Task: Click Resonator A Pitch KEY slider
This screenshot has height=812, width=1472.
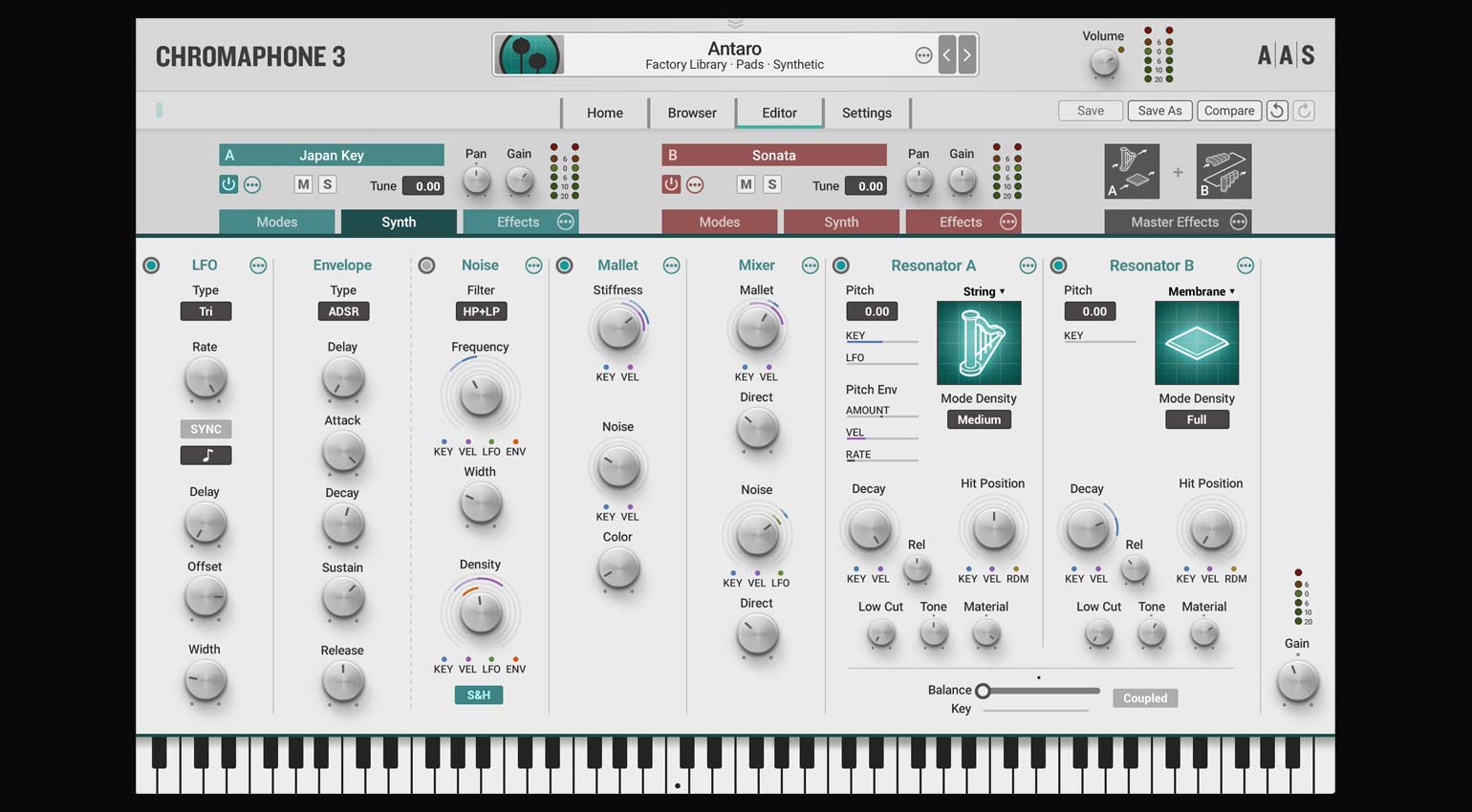Action: (881, 336)
